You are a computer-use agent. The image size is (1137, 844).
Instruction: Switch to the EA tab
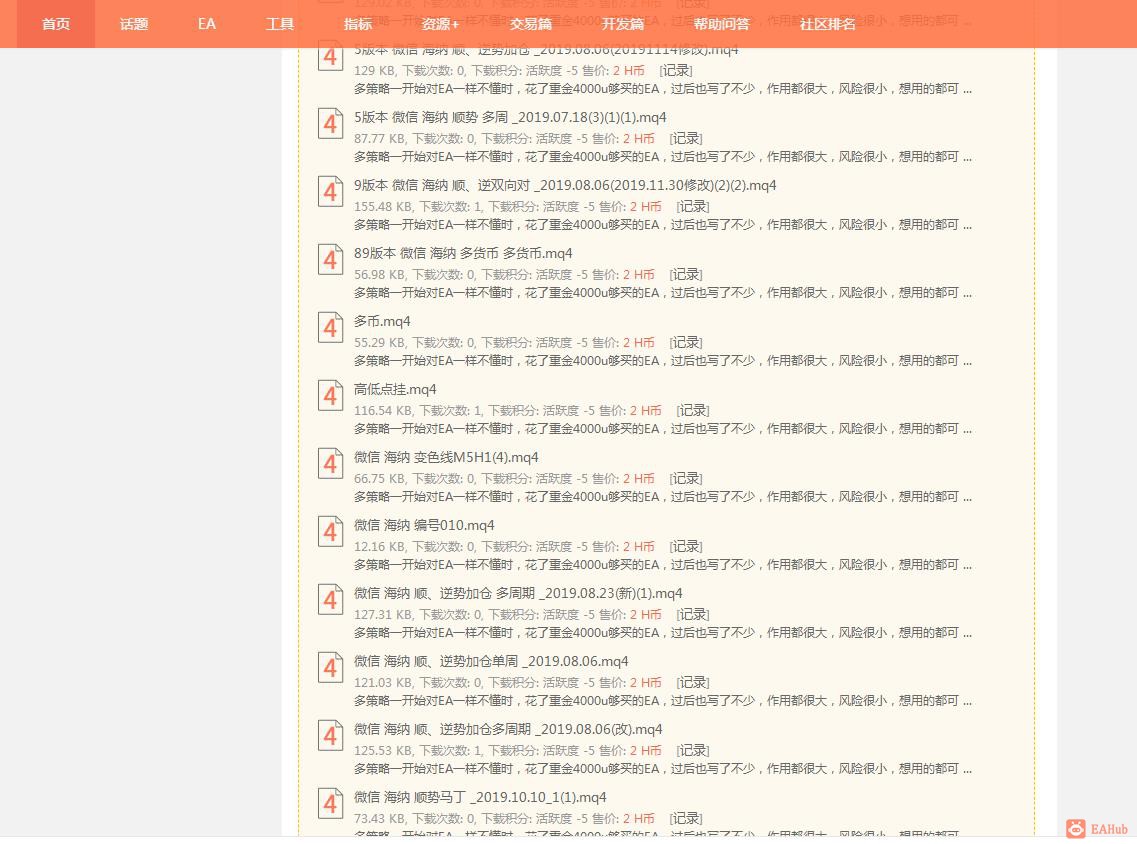206,24
